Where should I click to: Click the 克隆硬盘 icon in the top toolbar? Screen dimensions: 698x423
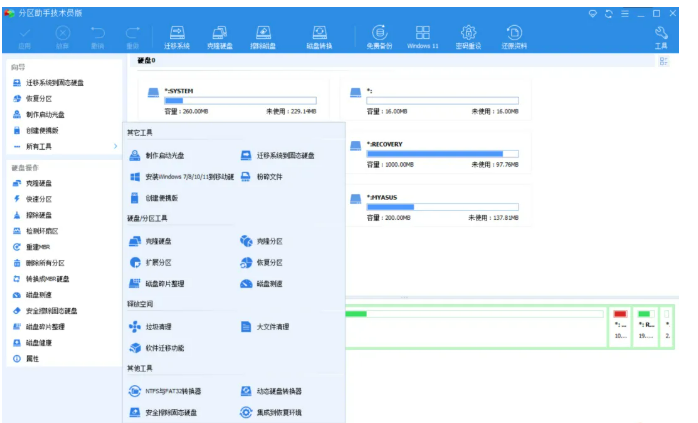[219, 36]
